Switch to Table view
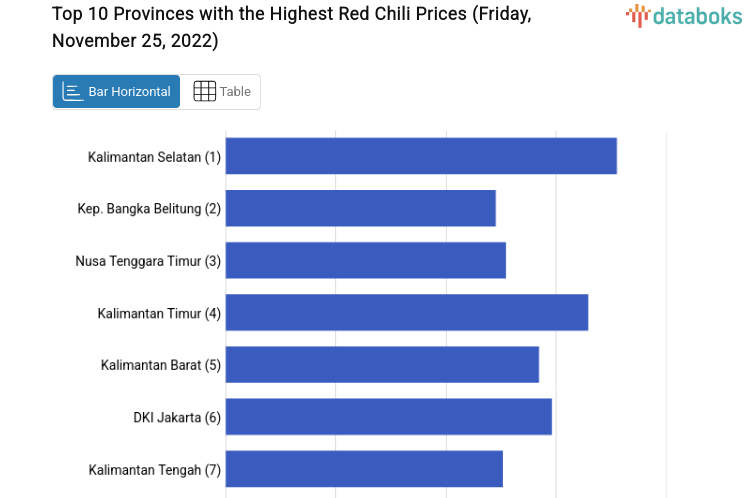Image resolution: width=753 pixels, height=498 pixels. pyautogui.click(x=222, y=91)
